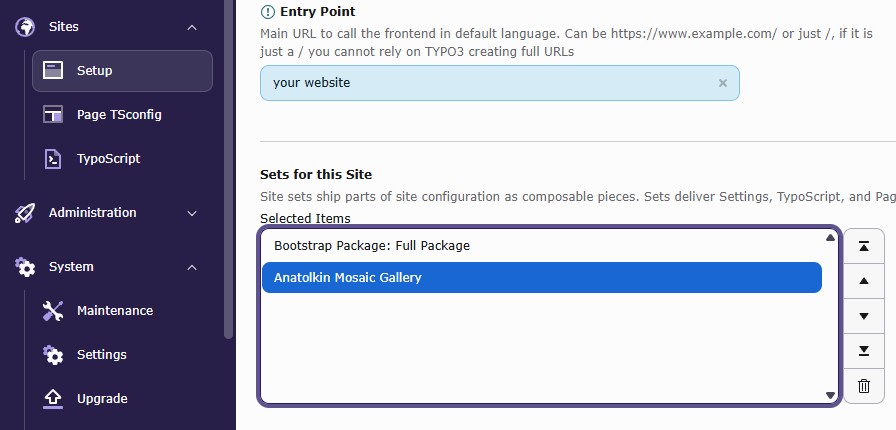The width and height of the screenshot is (896, 430).
Task: Click the Page TSconfig icon
Action: 53,114
